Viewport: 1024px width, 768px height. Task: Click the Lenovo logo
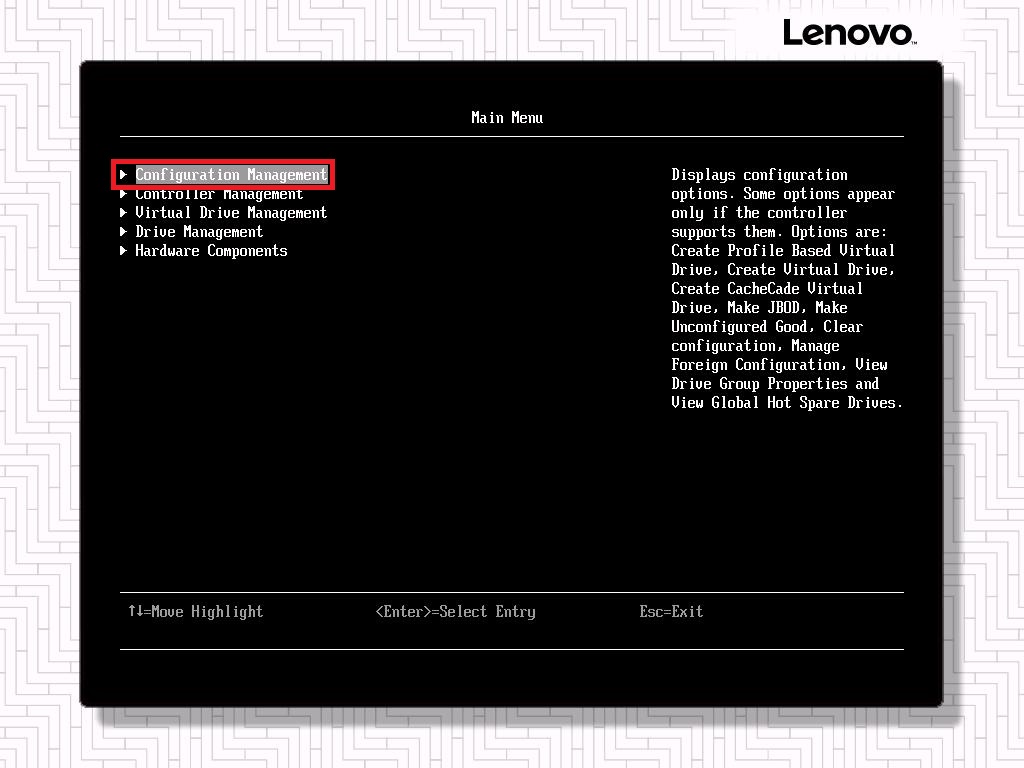848,32
